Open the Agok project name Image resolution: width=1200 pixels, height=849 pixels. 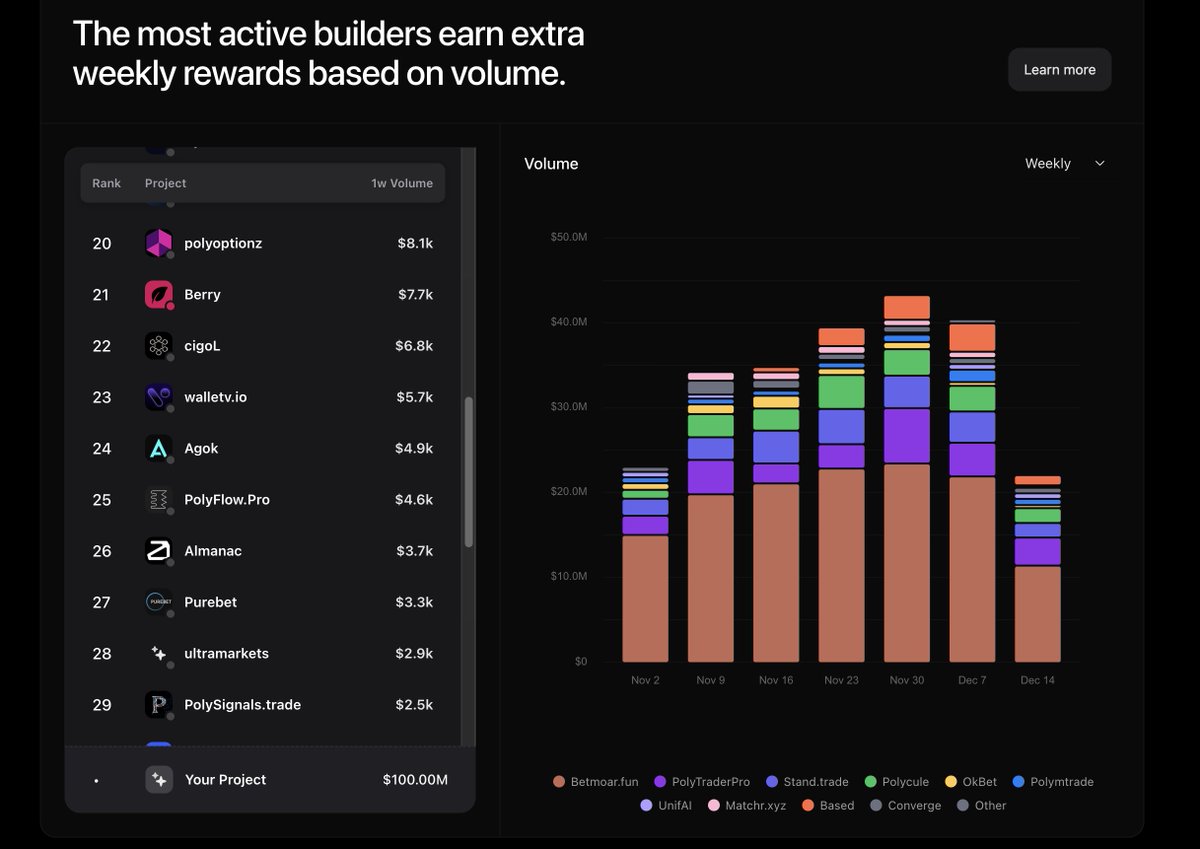201,448
